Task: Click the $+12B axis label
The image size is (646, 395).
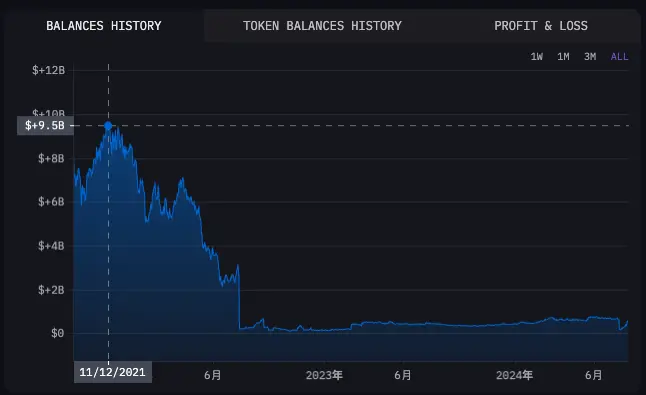Action: pyautogui.click(x=49, y=70)
